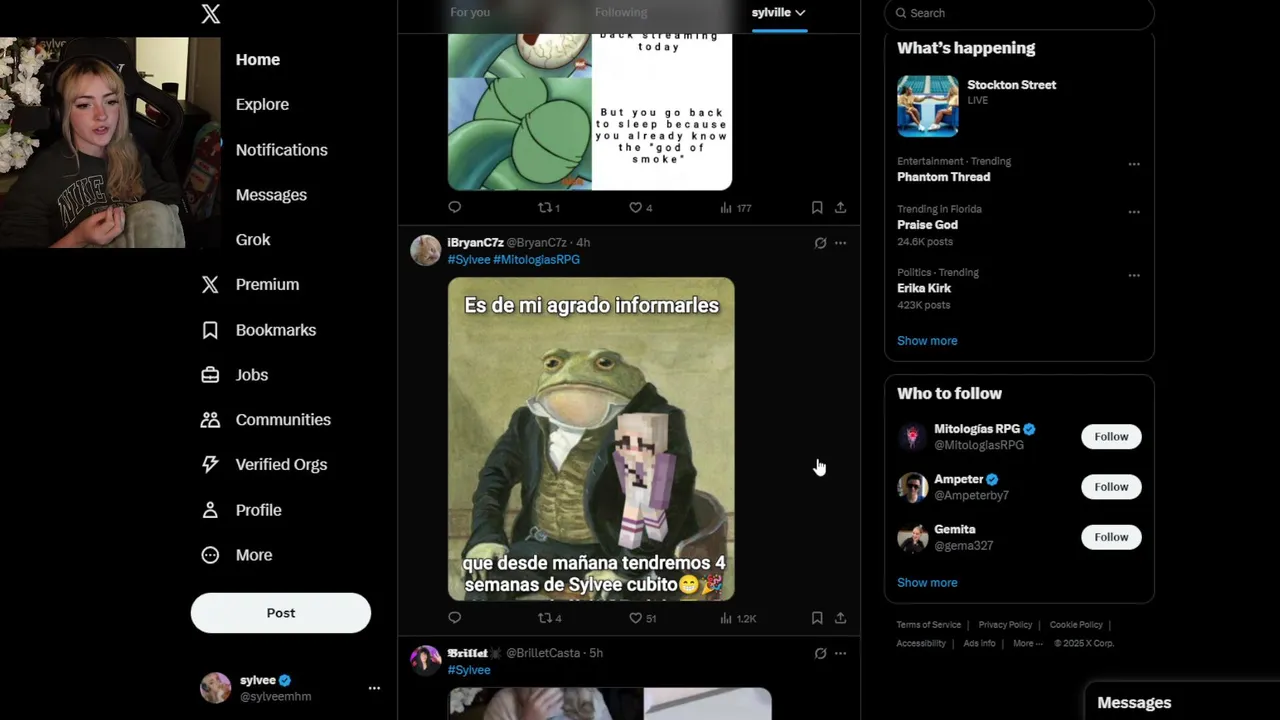This screenshot has height=720, width=1280.
Task: Click the Jobs briefcase icon
Action: click(x=210, y=375)
